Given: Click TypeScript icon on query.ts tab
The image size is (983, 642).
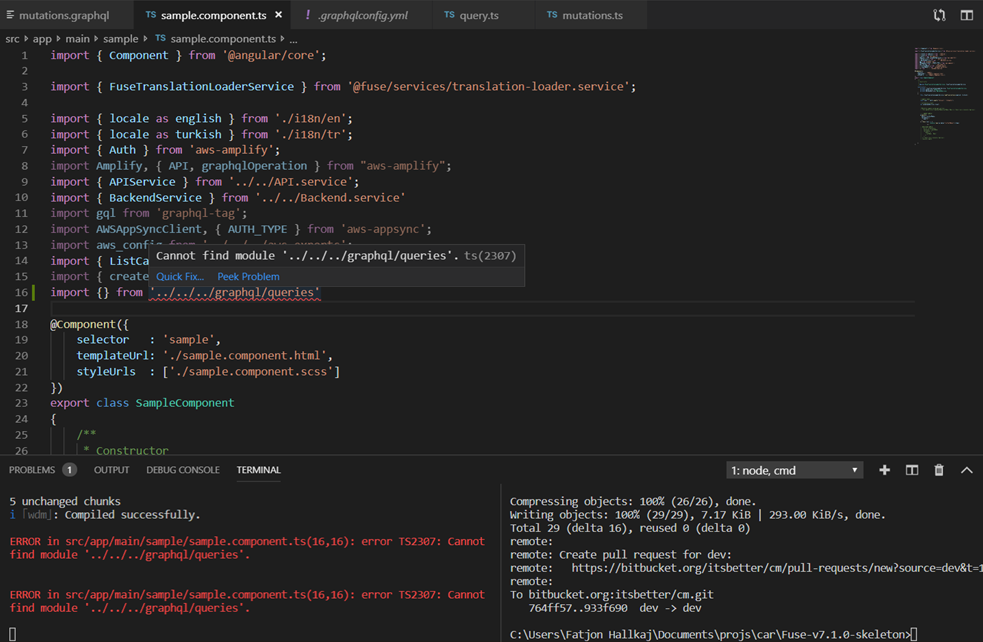Looking at the screenshot, I should 450,15.
